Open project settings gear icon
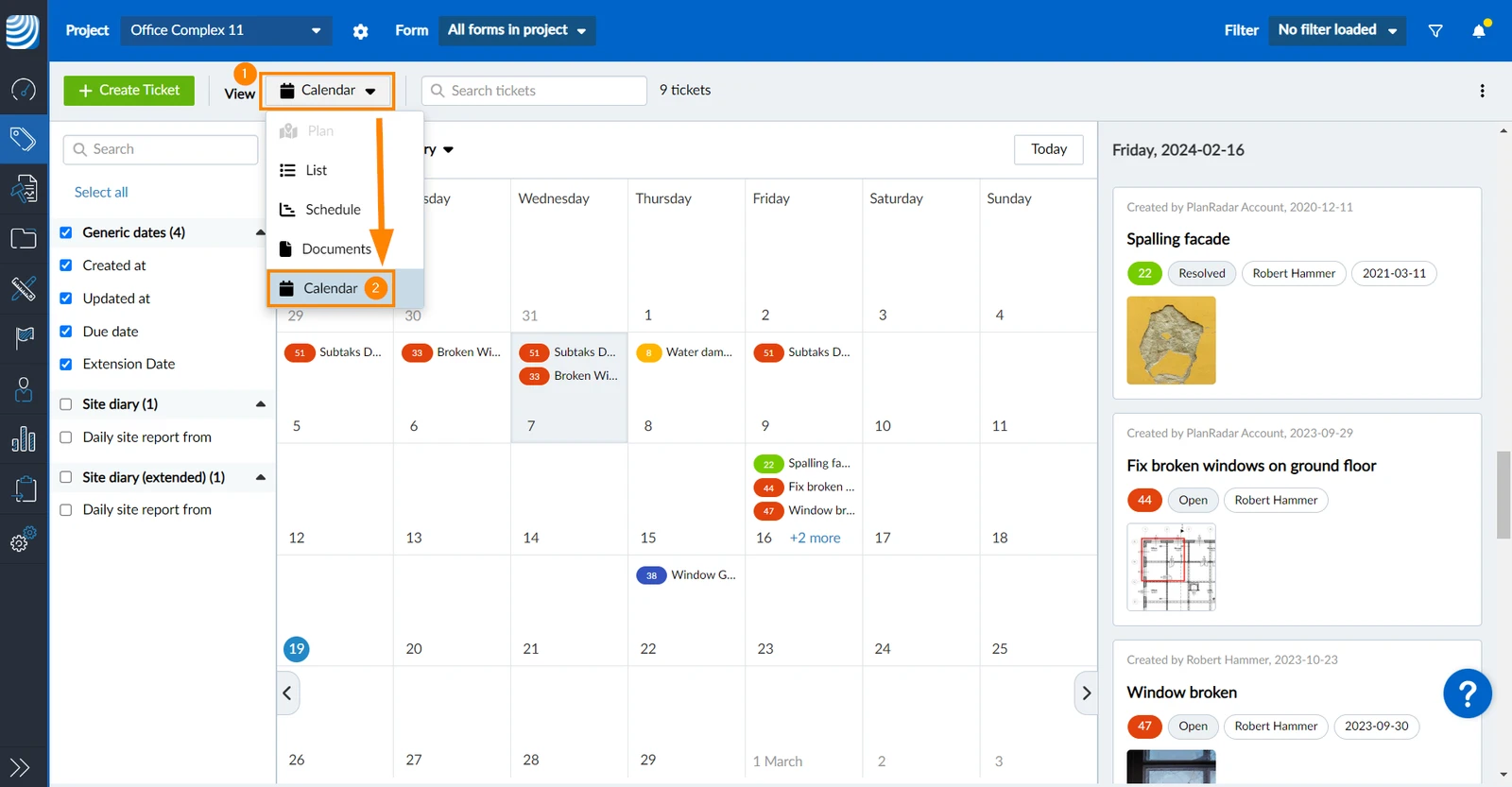This screenshot has height=787, width=1512. pyautogui.click(x=360, y=31)
